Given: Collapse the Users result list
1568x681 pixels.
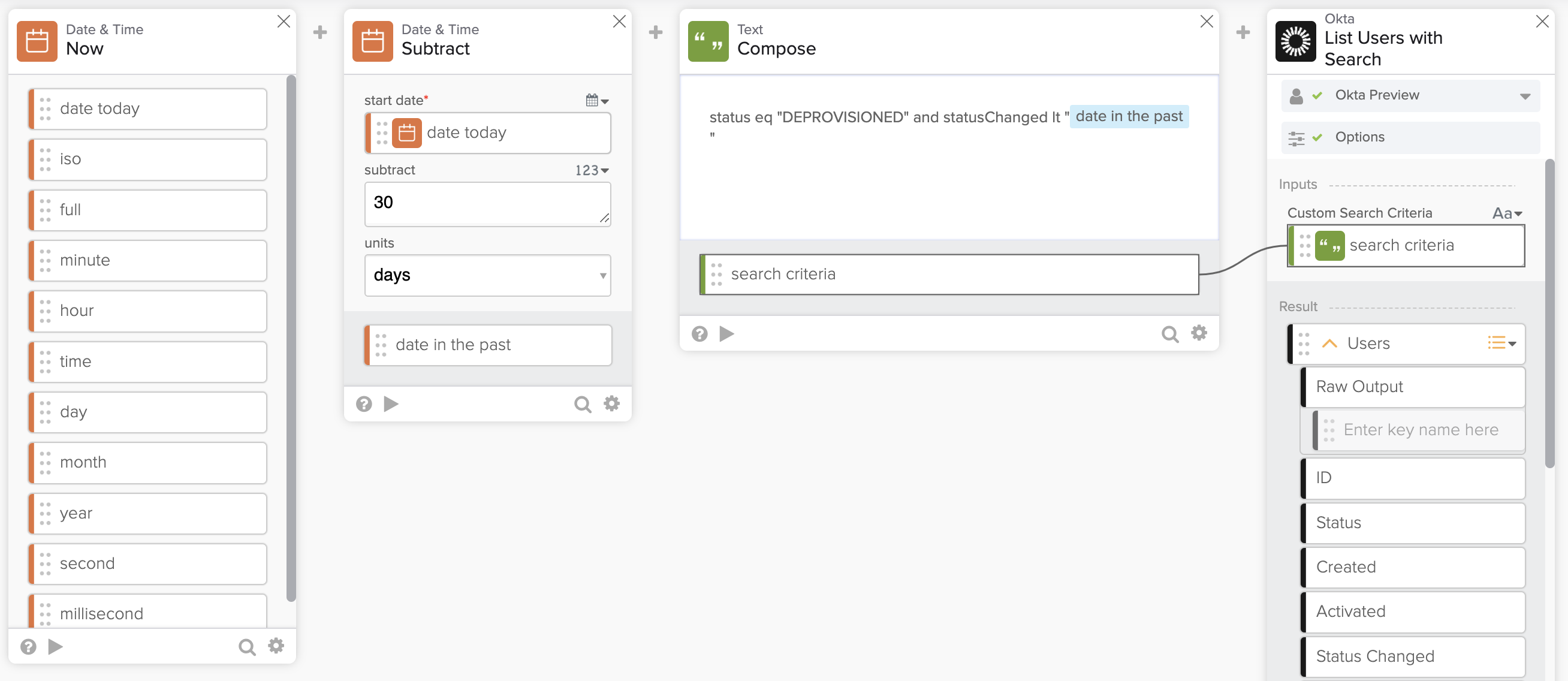Looking at the screenshot, I should [1329, 343].
